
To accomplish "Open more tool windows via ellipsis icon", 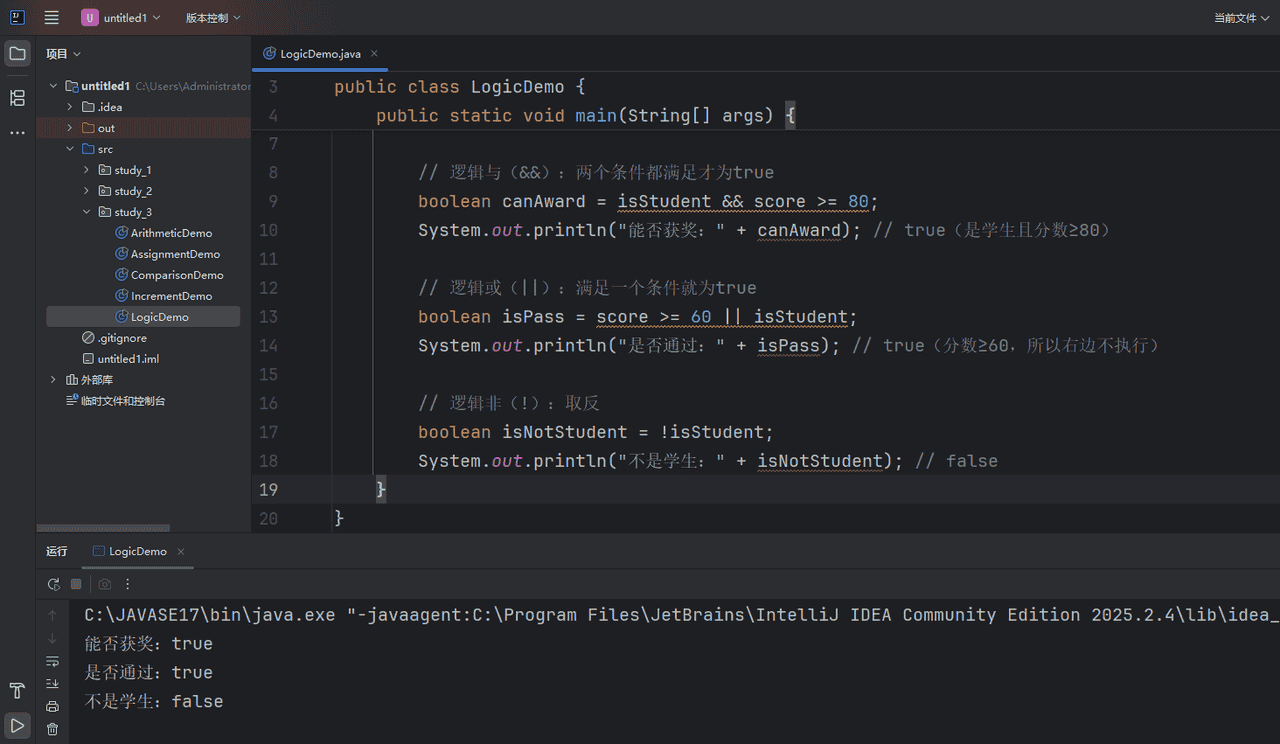I will click(x=17, y=132).
